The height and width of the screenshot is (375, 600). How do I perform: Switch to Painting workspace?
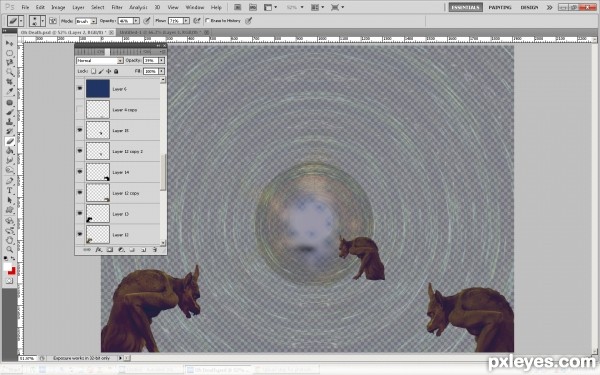[500, 7]
